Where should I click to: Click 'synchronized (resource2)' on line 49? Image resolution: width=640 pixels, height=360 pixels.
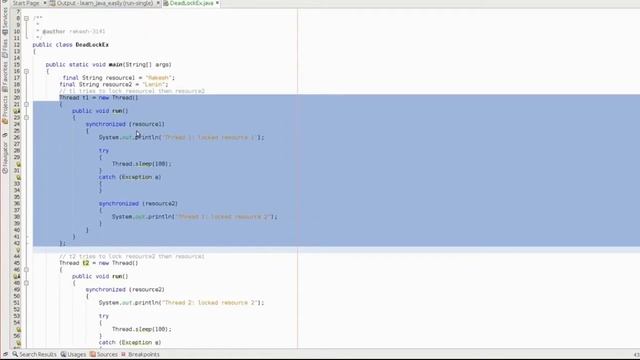point(125,289)
